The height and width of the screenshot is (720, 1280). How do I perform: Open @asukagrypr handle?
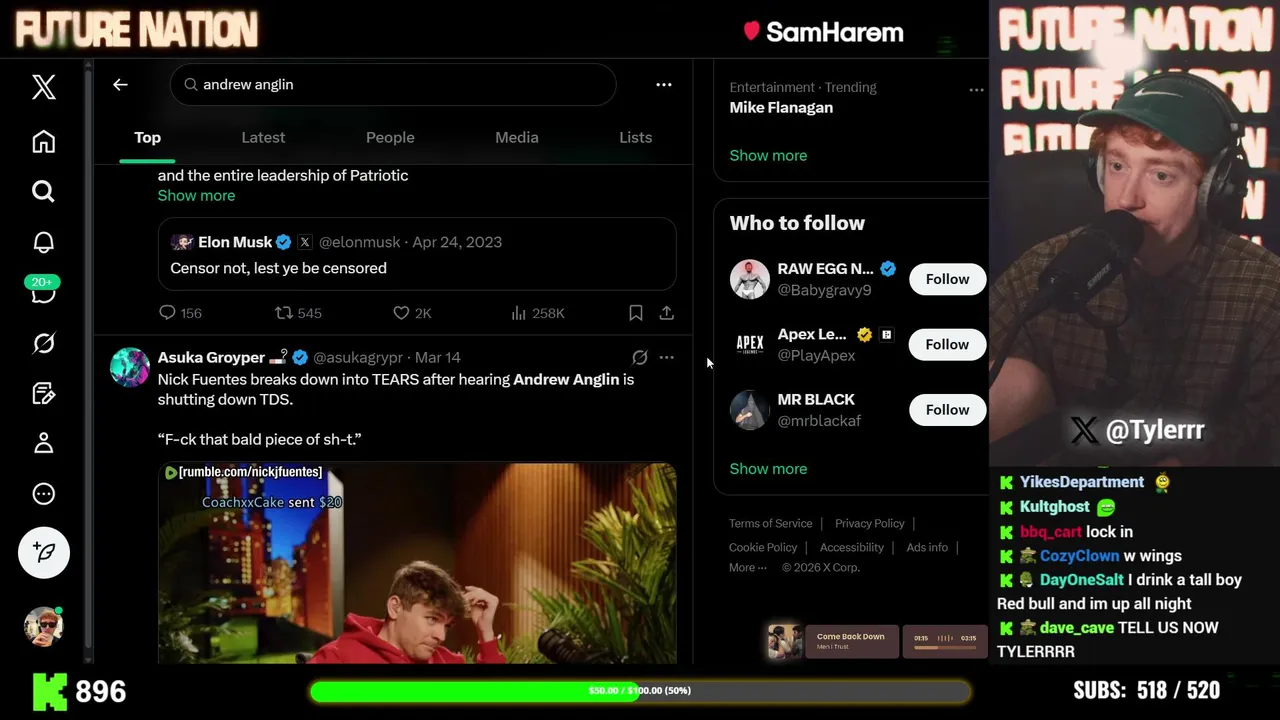(358, 357)
